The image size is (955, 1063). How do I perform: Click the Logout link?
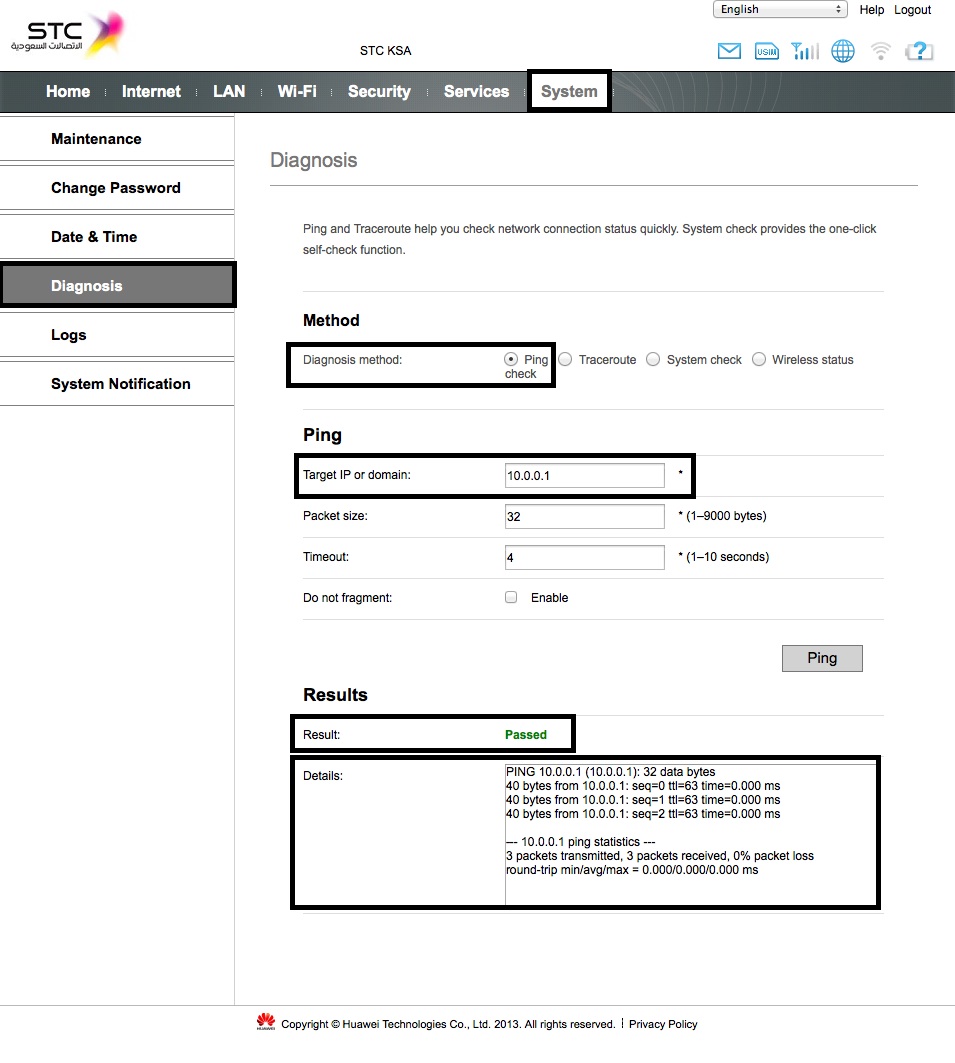coord(912,10)
